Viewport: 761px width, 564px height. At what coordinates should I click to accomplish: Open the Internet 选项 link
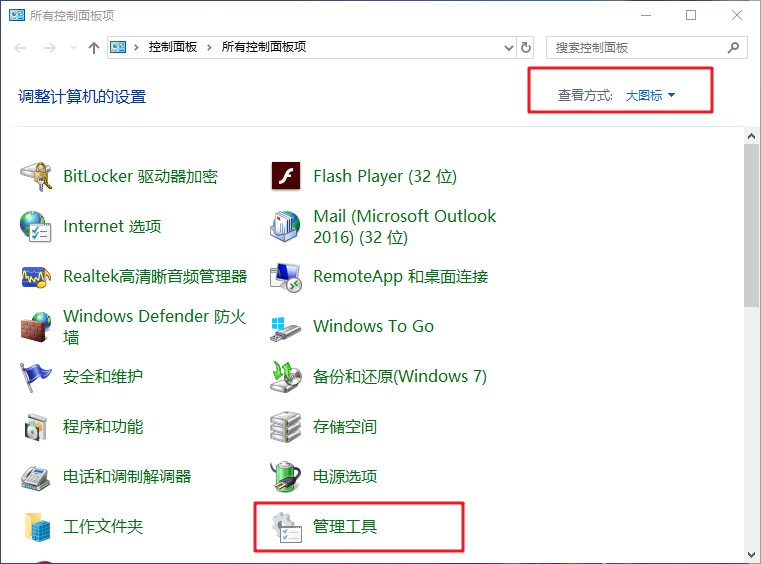tap(112, 226)
